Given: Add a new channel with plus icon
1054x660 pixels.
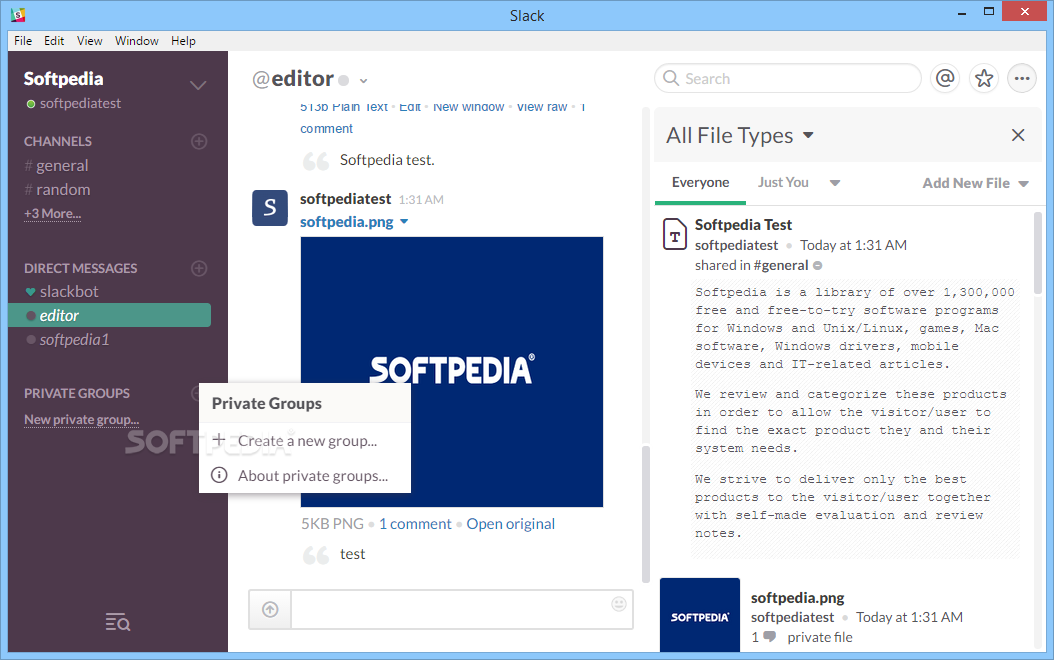Looking at the screenshot, I should coord(199,141).
